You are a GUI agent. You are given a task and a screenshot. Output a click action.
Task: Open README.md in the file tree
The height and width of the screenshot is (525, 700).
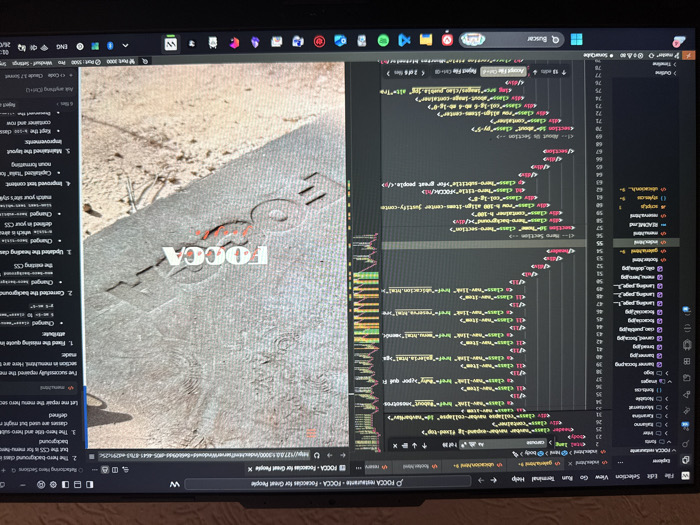[x=645, y=225]
